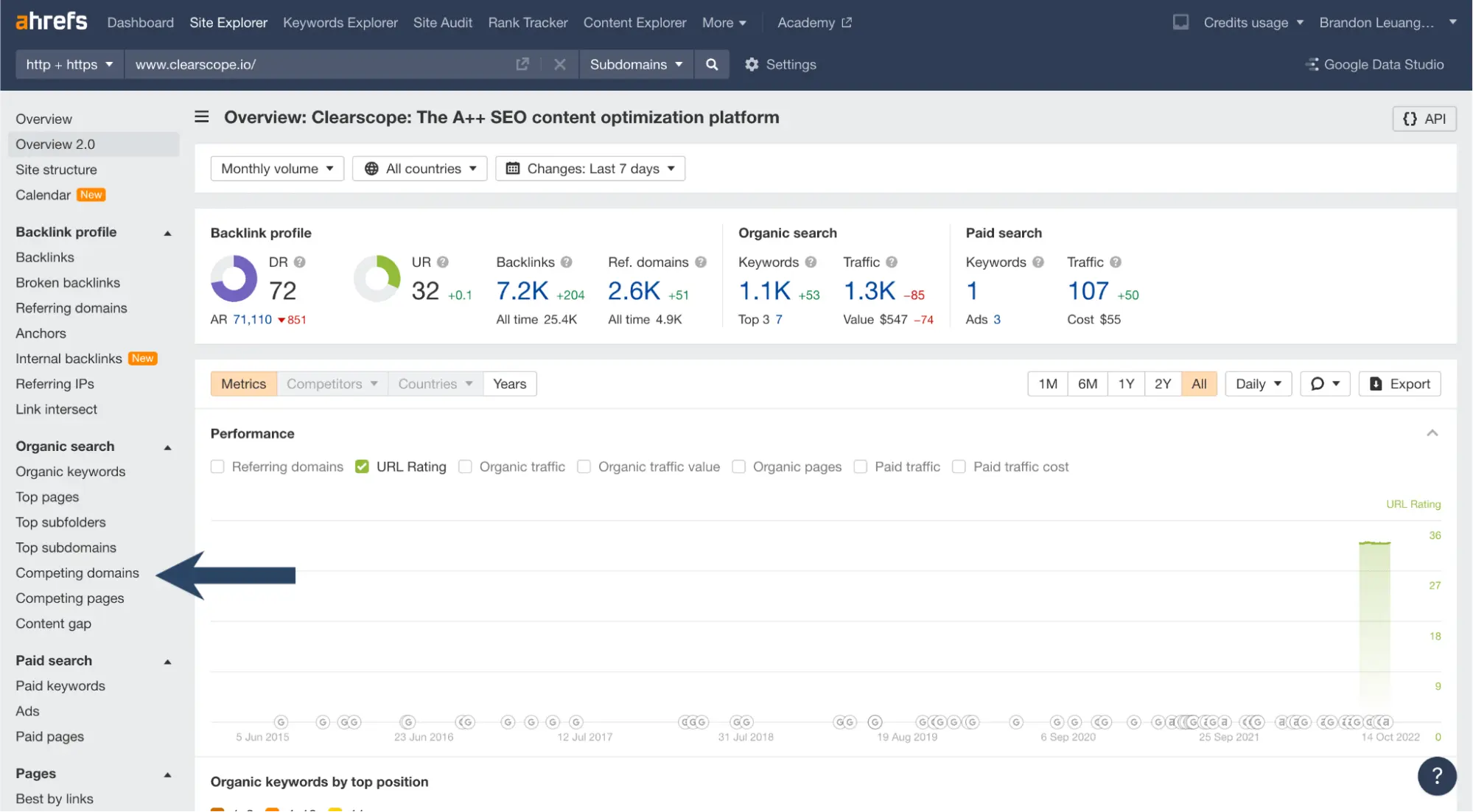This screenshot has width=1473, height=812.
Task: Switch to the Years tab
Action: click(509, 384)
